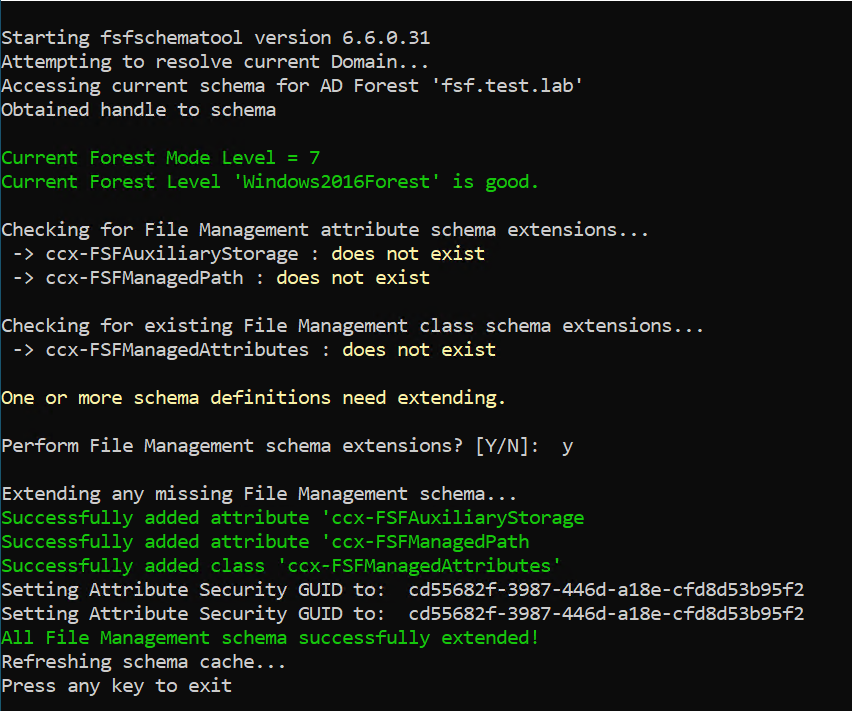Screen dimensions: 852x711
Task: Click 'Successfully added attribute ccx-FSFManagedPath' line
Action: 265,542
